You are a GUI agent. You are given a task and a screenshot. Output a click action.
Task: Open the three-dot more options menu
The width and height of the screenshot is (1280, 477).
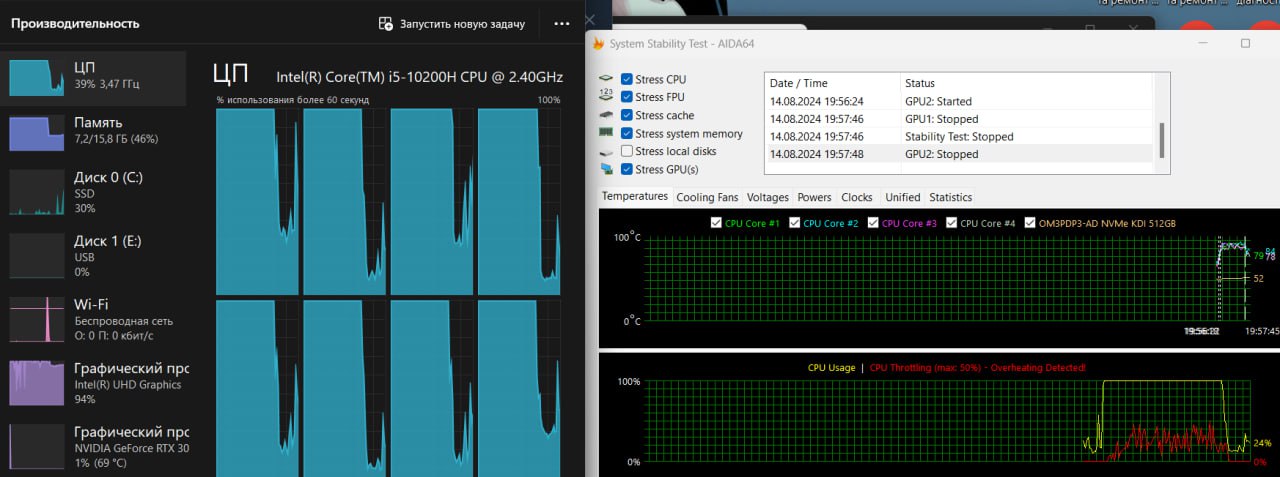pos(562,23)
